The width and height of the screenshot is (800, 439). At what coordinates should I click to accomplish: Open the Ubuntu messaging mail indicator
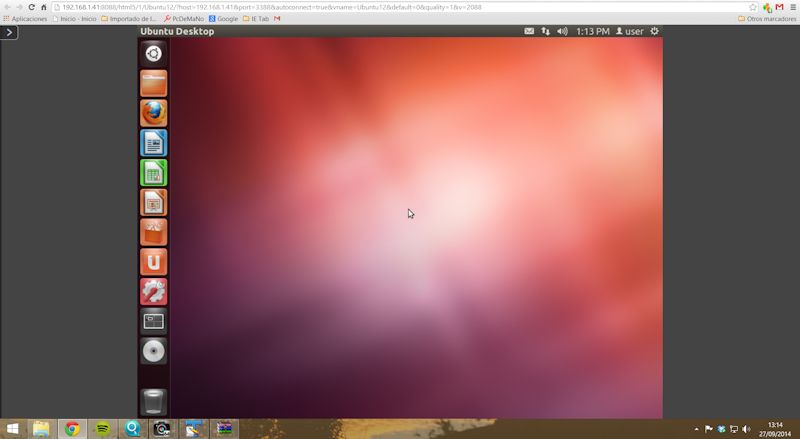529,31
